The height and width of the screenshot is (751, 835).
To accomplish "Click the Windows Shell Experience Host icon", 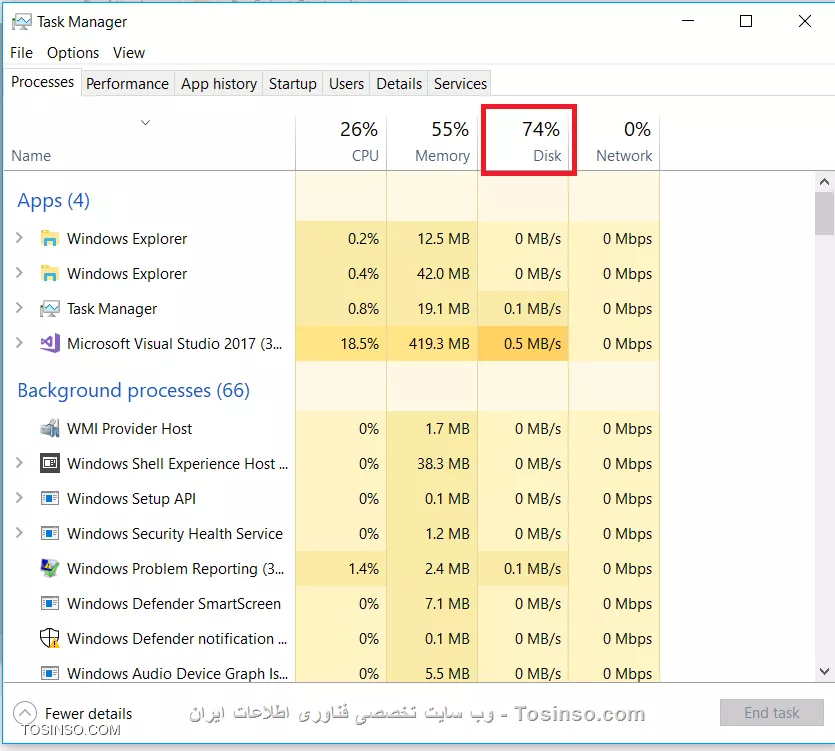I will point(50,463).
